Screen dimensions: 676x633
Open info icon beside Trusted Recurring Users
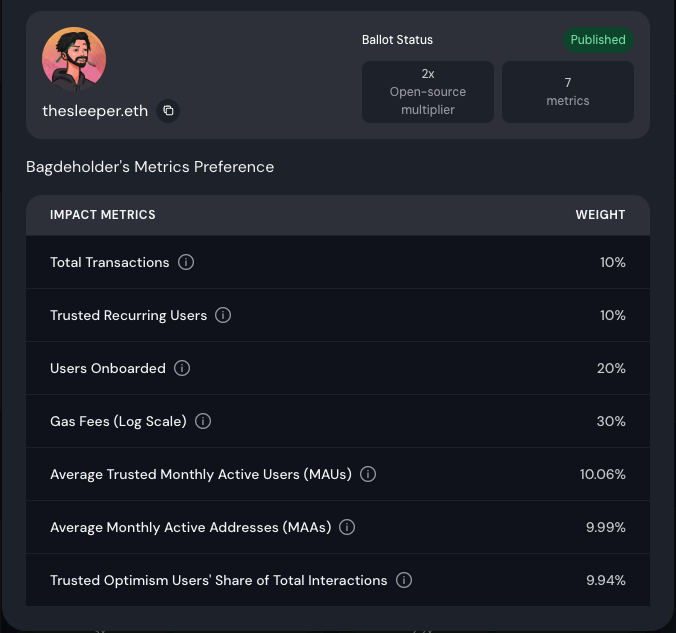coord(223,315)
